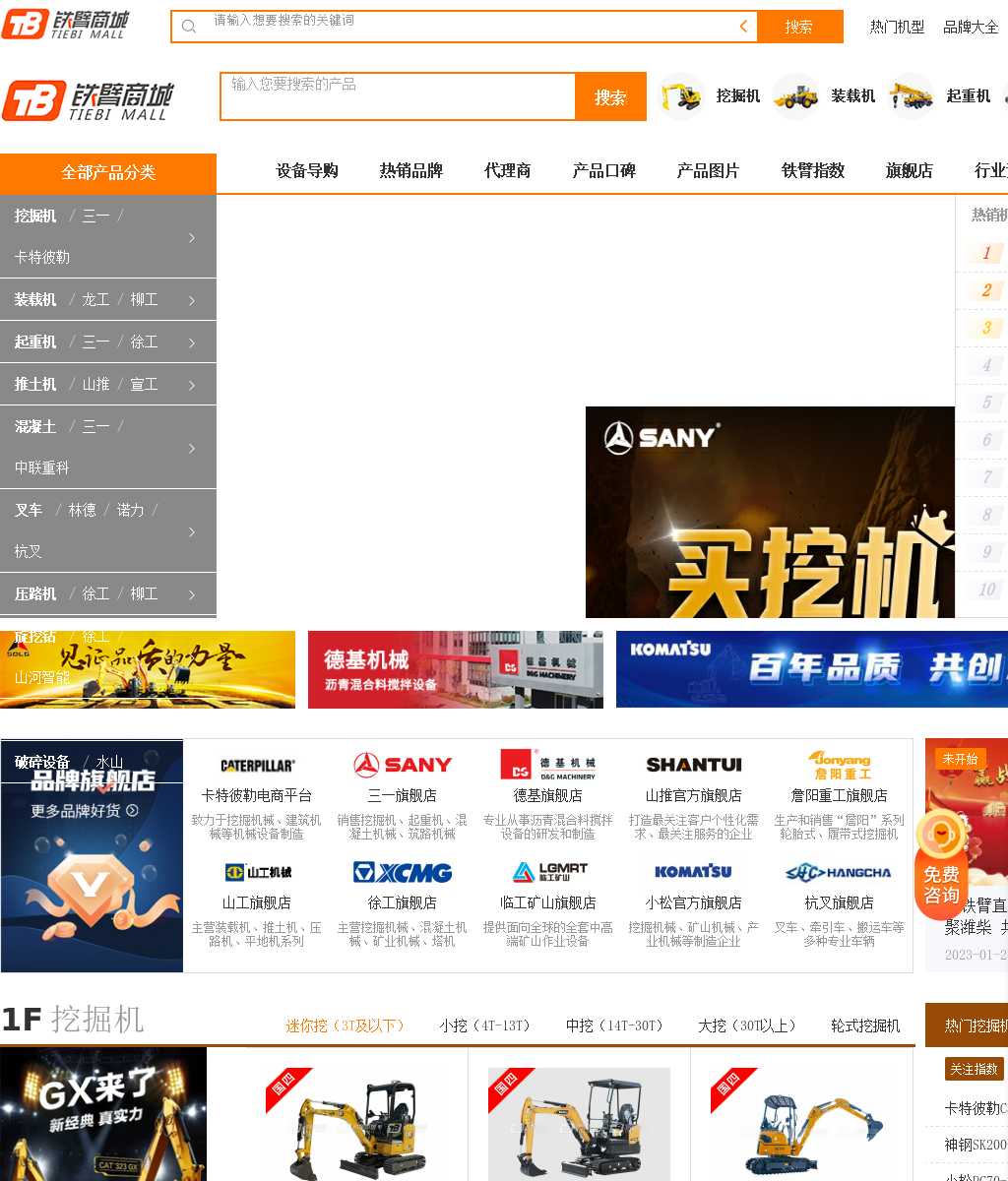Open the 热销品牌 nav item
1008x1181 pixels.
click(410, 171)
